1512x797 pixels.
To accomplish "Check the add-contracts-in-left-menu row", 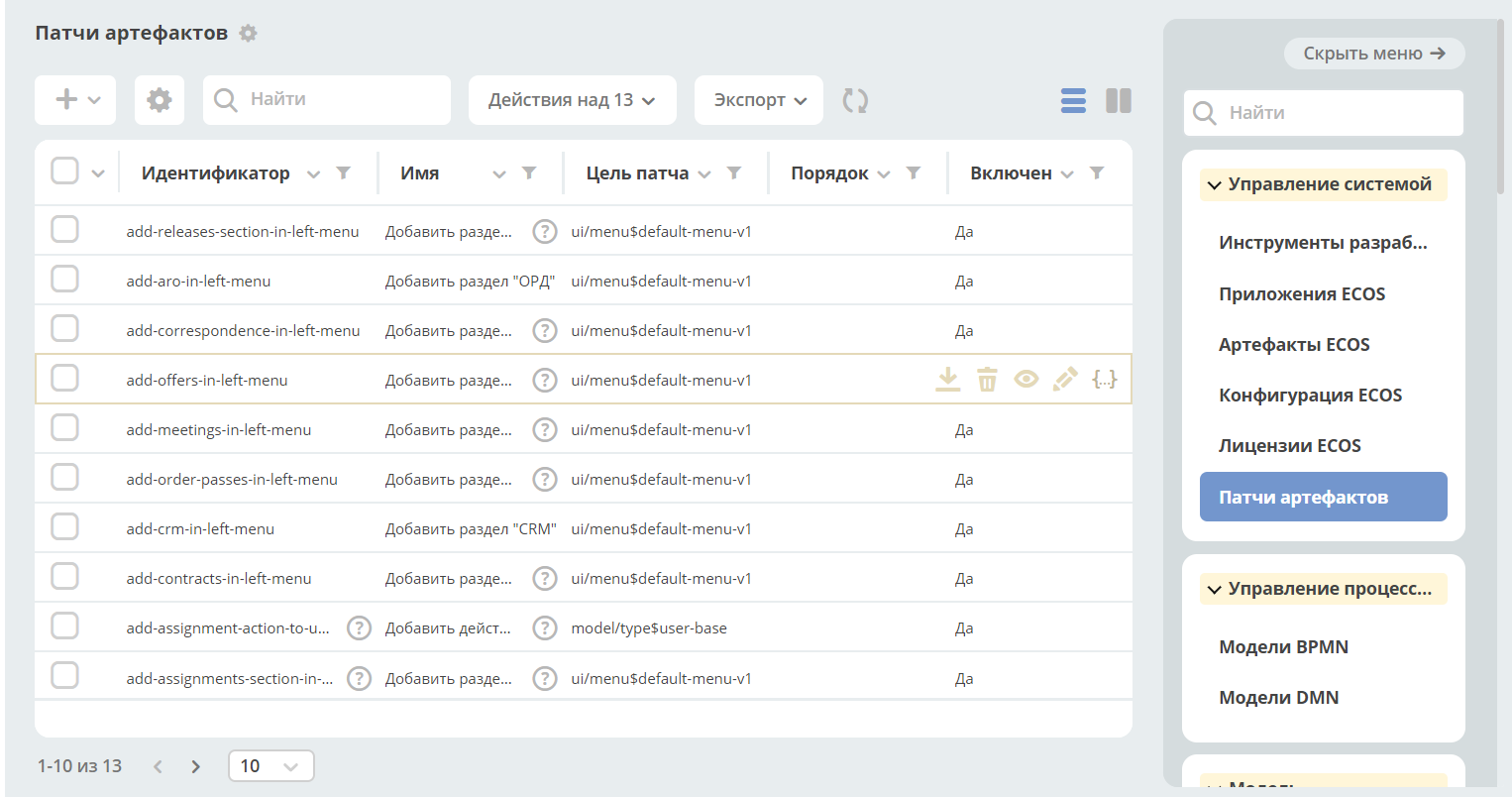I will tap(64, 576).
